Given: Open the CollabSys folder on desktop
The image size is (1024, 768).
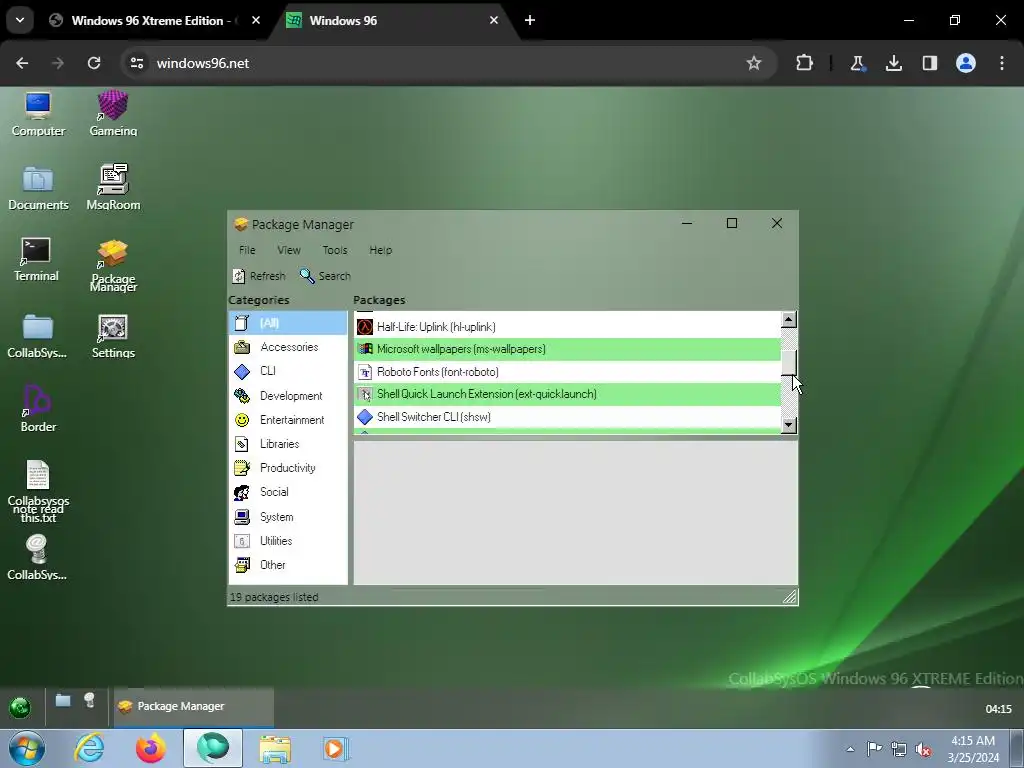Looking at the screenshot, I should click(37, 336).
